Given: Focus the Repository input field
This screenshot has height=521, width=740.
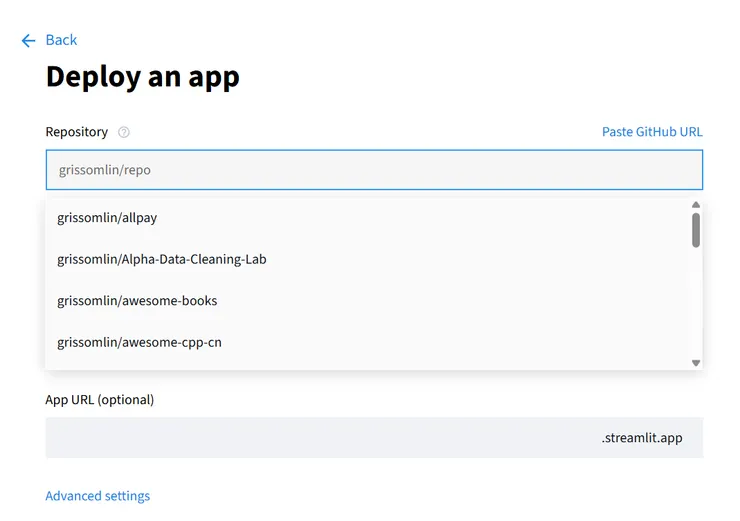Looking at the screenshot, I should (x=374, y=170).
